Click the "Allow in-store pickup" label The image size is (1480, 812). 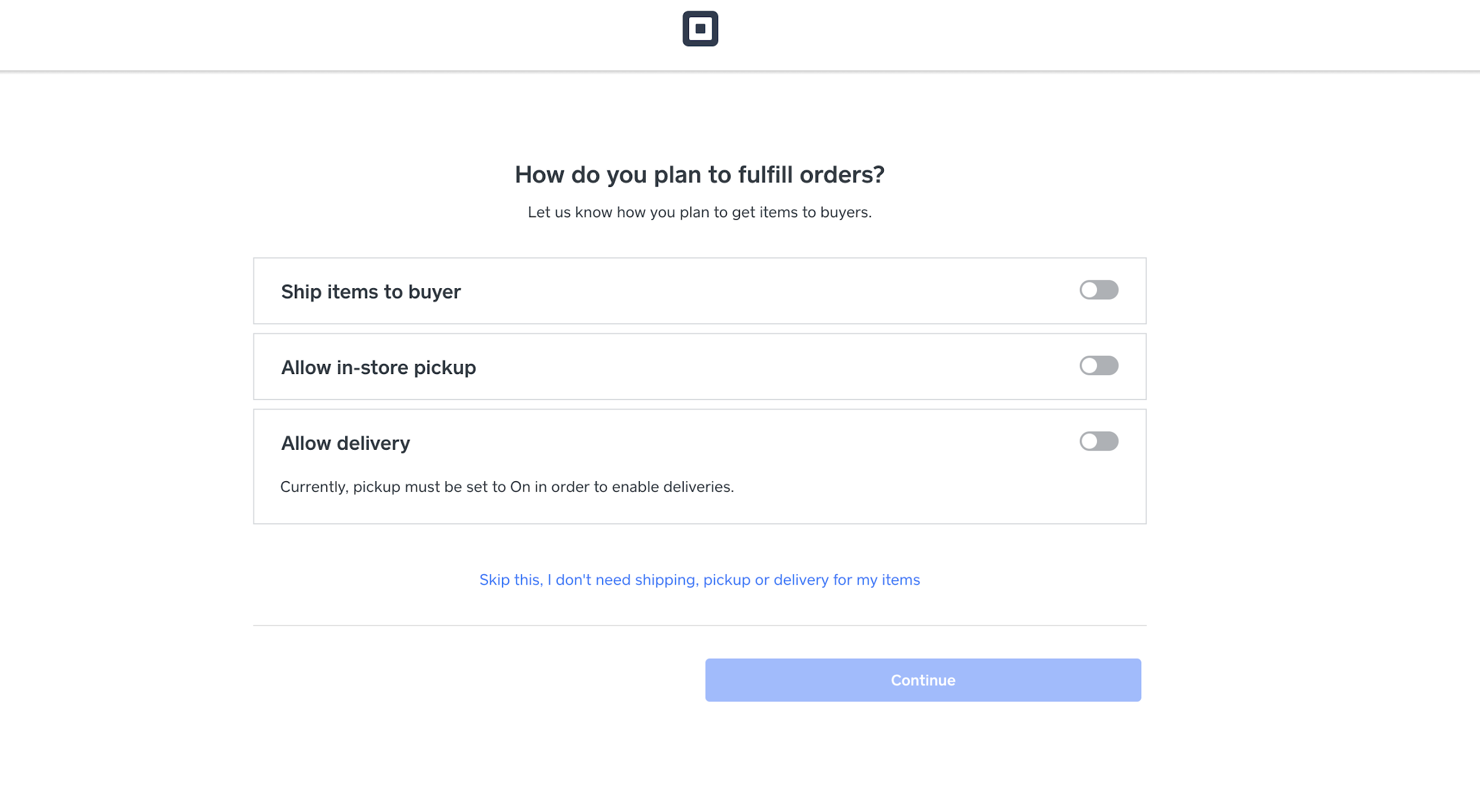pos(378,368)
